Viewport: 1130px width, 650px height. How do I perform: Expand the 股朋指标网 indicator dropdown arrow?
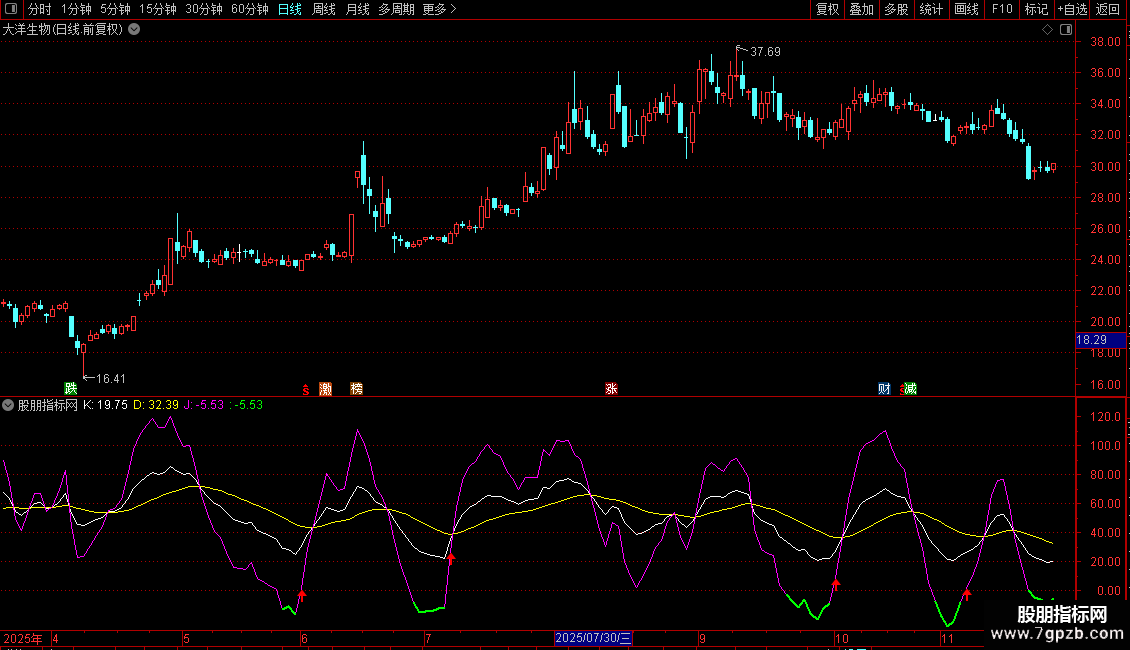tap(9, 405)
